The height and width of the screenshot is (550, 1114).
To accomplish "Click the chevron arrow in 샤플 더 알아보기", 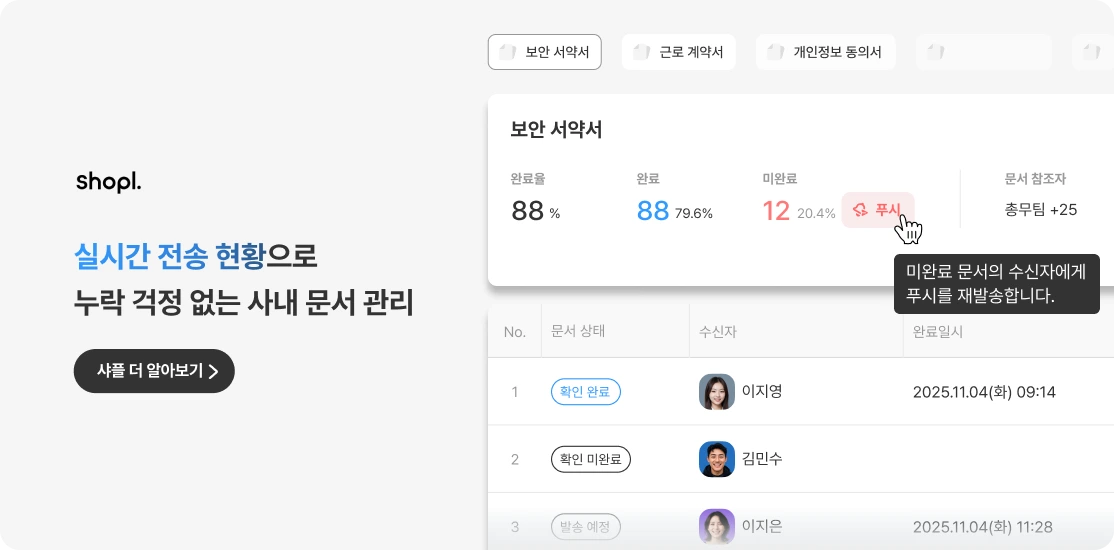I will tap(213, 371).
